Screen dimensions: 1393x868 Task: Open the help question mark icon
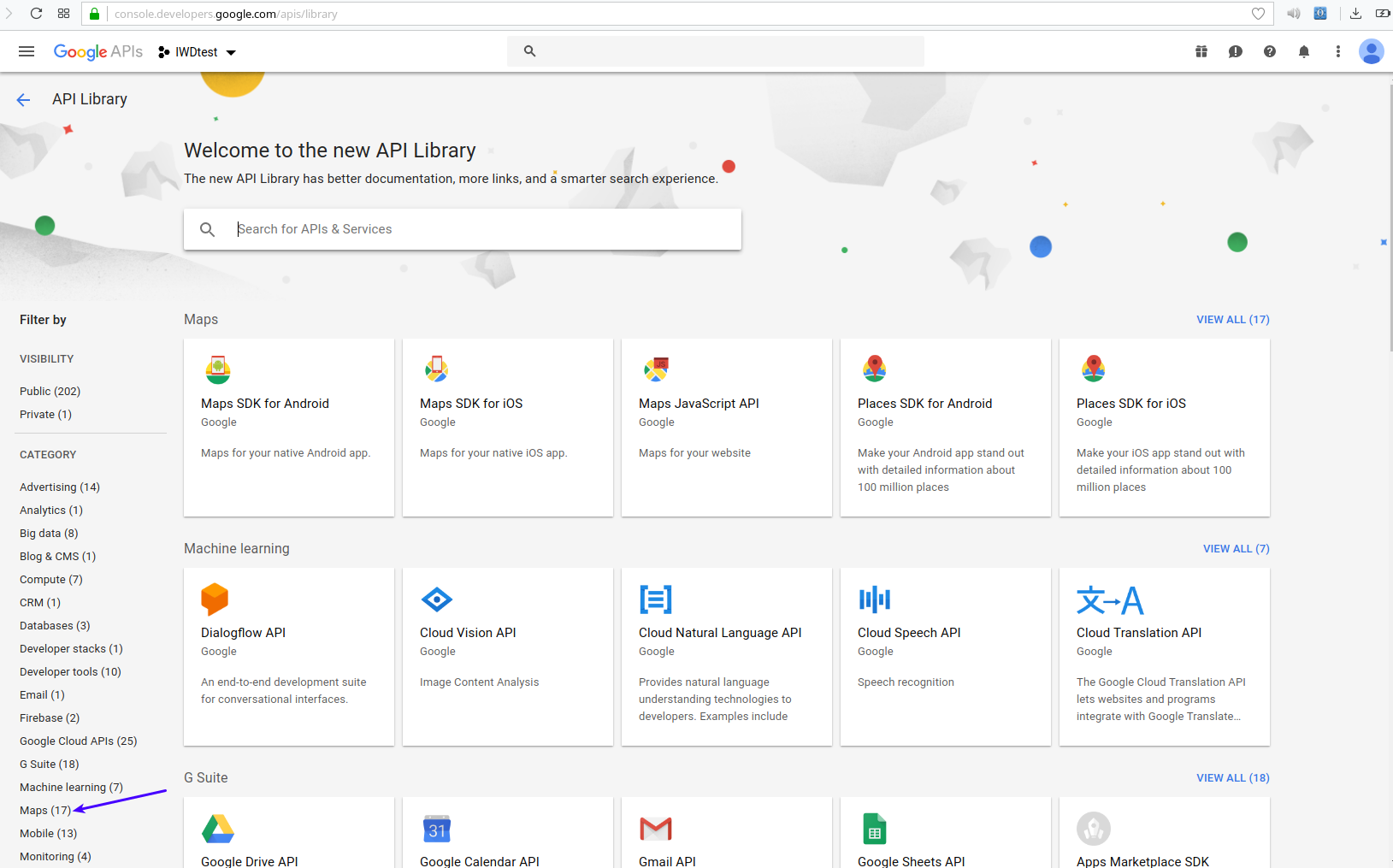click(1270, 51)
